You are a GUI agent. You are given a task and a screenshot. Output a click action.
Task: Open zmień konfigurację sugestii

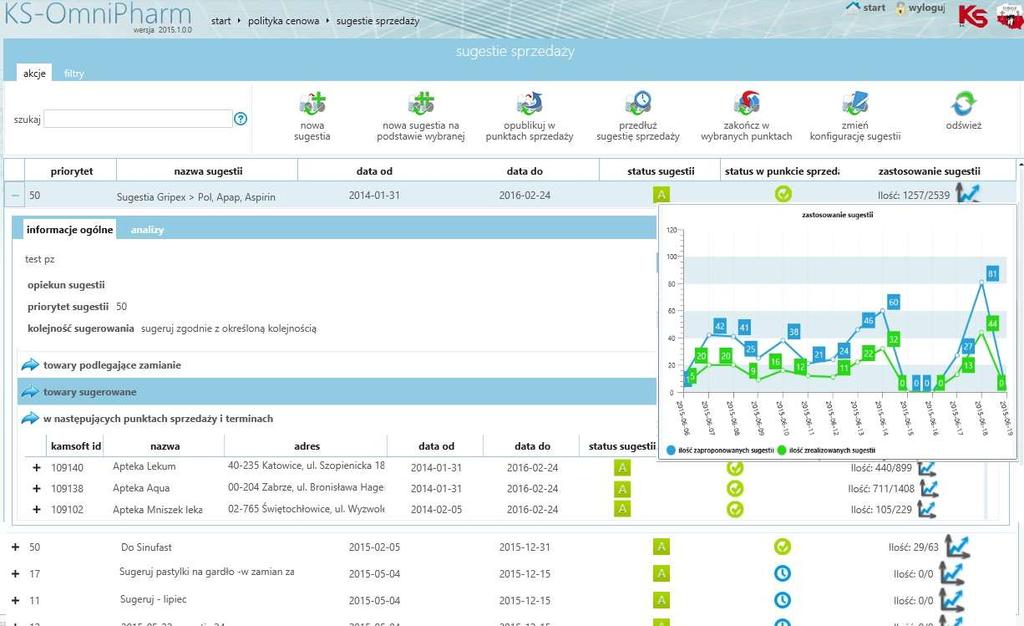click(x=855, y=103)
